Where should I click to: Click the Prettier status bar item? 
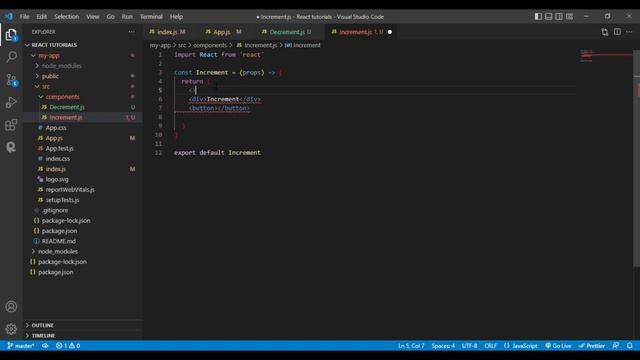(591, 346)
